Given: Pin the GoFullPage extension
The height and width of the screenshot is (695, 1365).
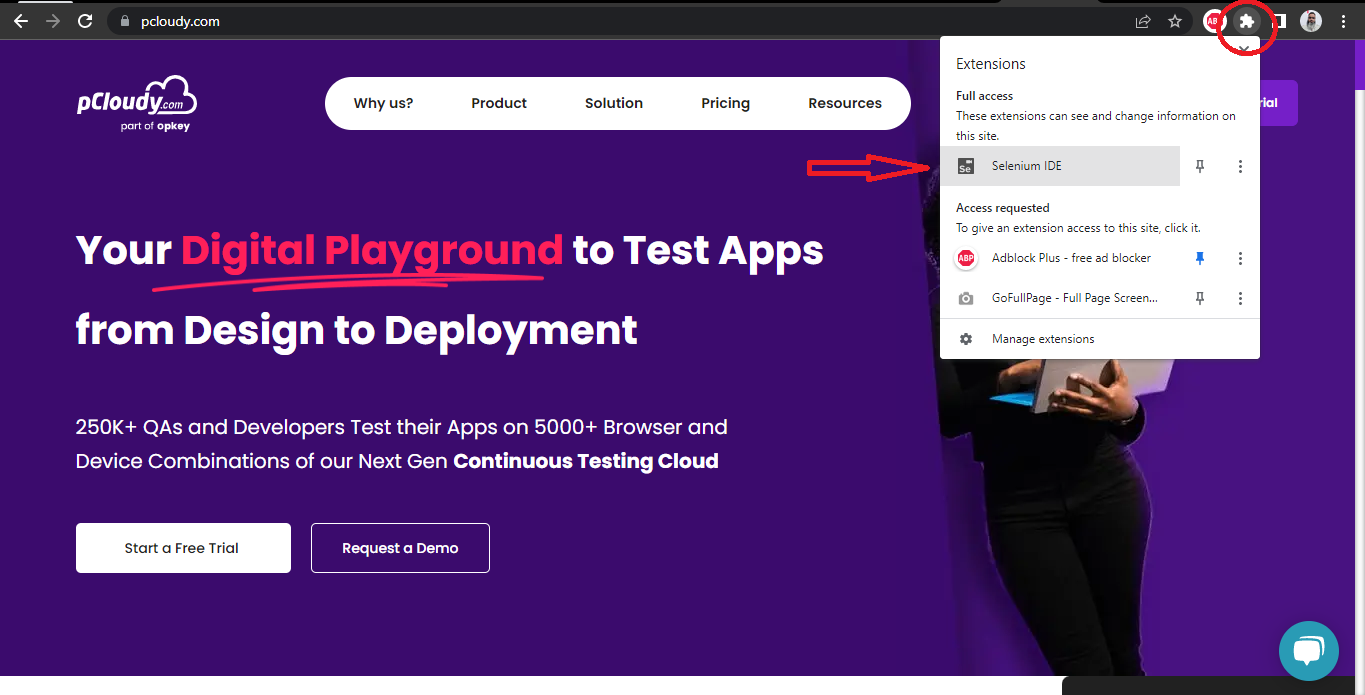Looking at the screenshot, I should pos(1200,298).
